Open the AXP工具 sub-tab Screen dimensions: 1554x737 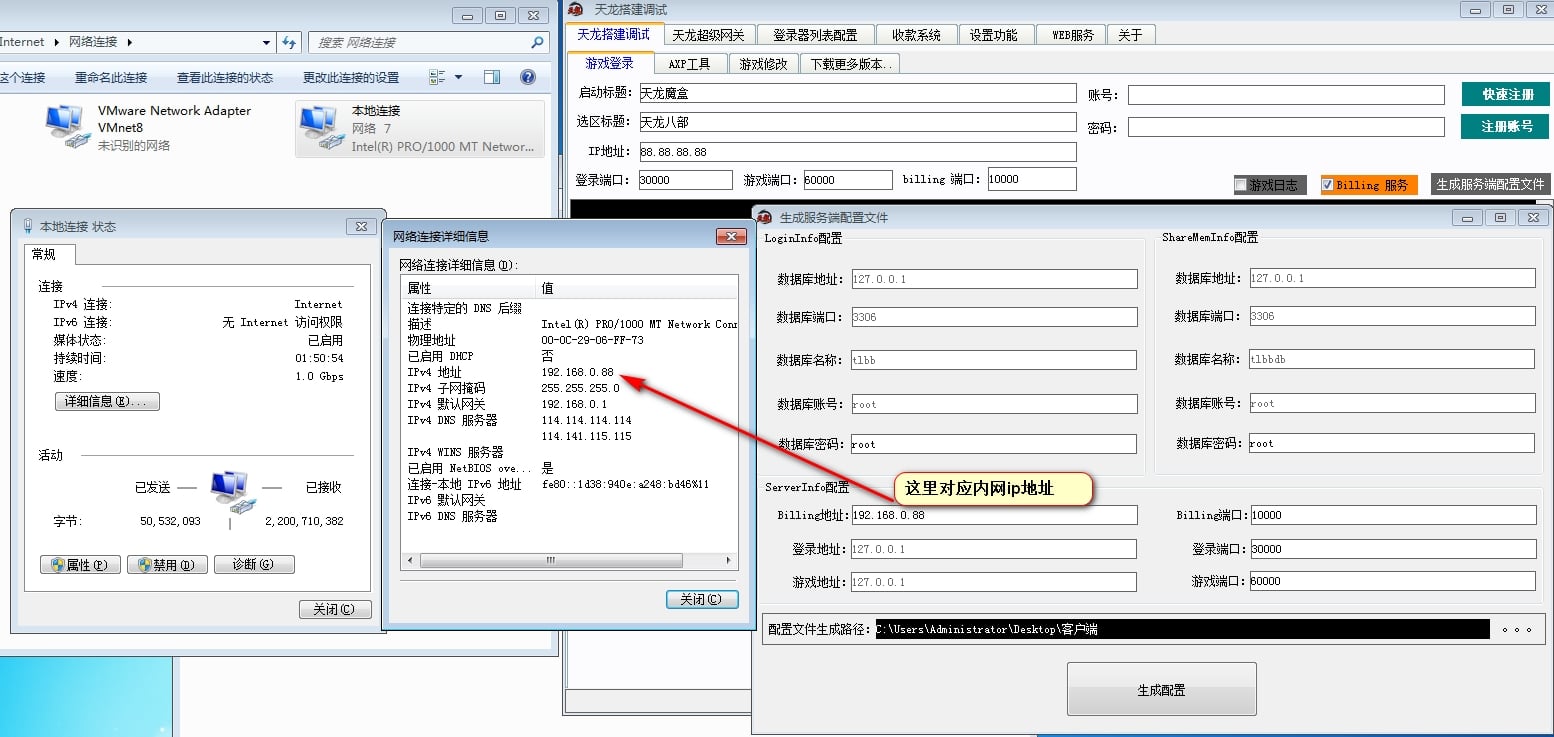[x=689, y=64]
